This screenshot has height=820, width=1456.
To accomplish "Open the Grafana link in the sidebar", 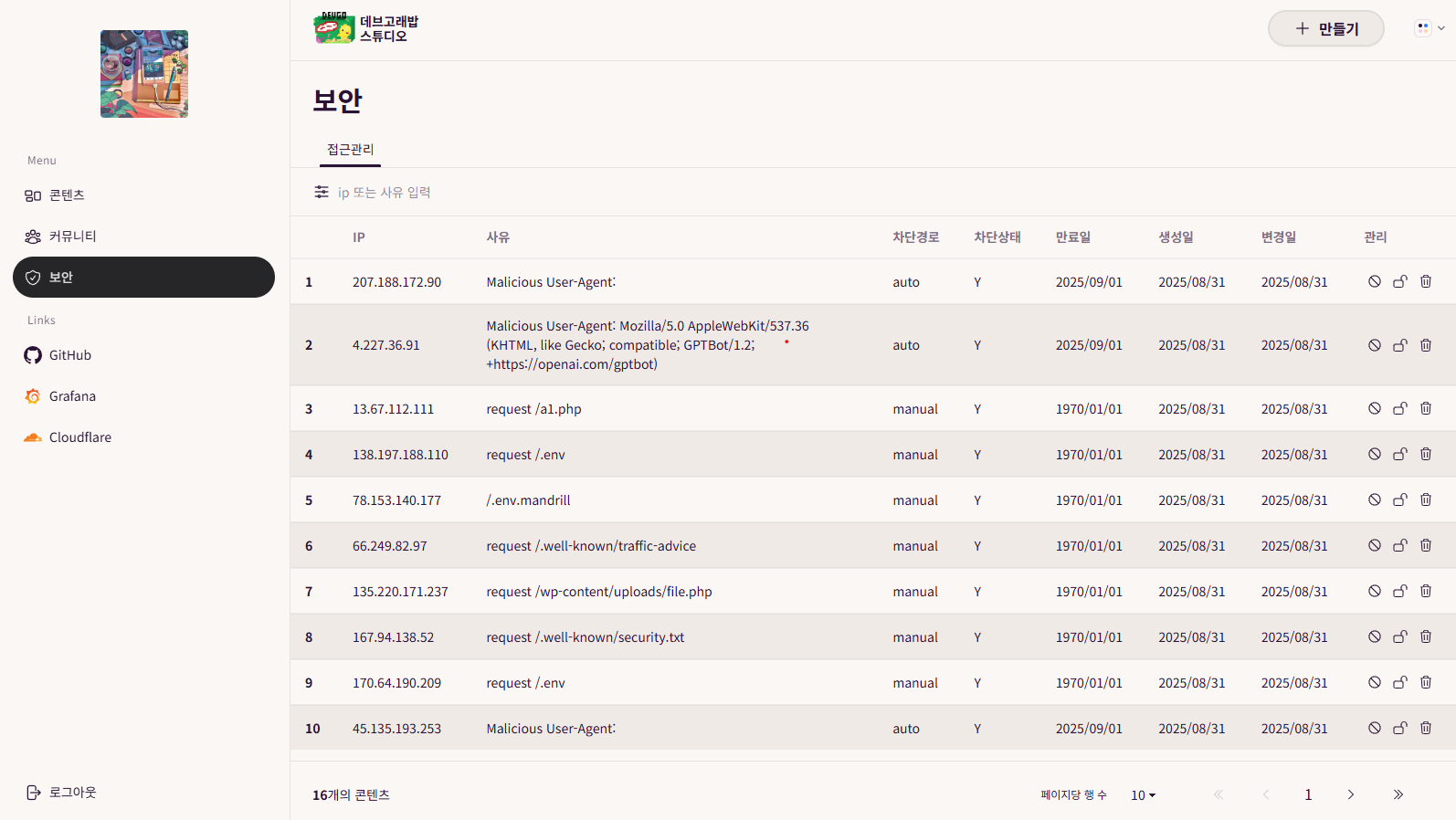I will pos(72,396).
